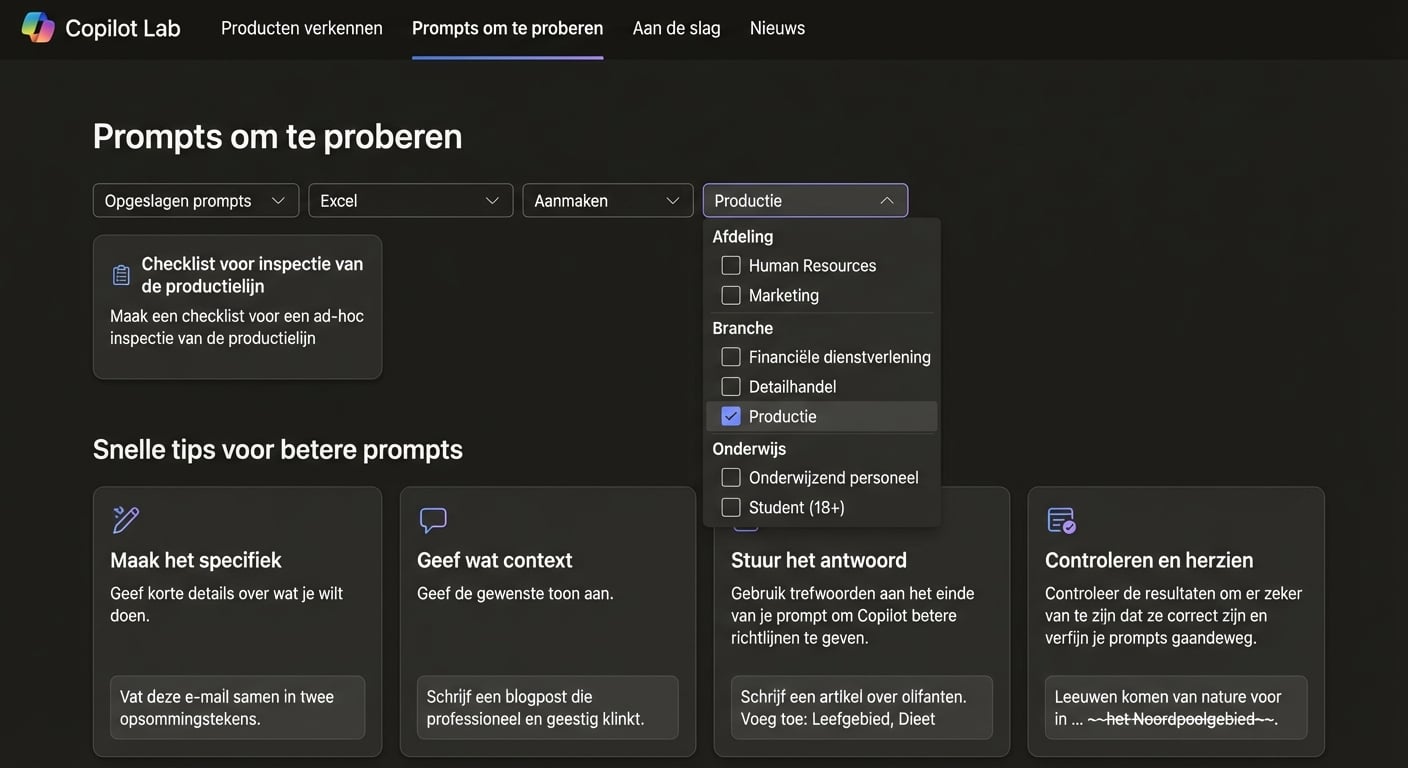Check the Marketing filter
Image resolution: width=1408 pixels, height=768 pixels.
coord(730,294)
